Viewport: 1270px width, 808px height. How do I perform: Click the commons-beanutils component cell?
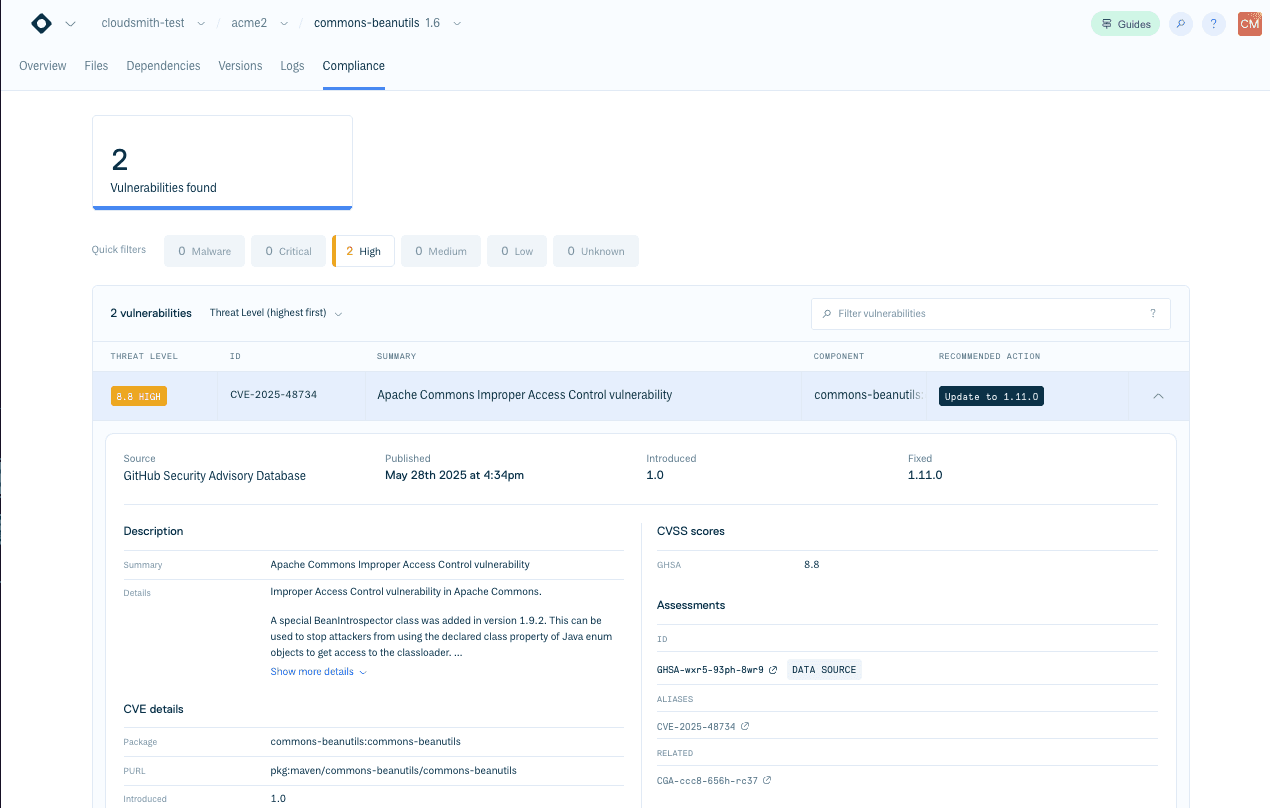click(868, 395)
